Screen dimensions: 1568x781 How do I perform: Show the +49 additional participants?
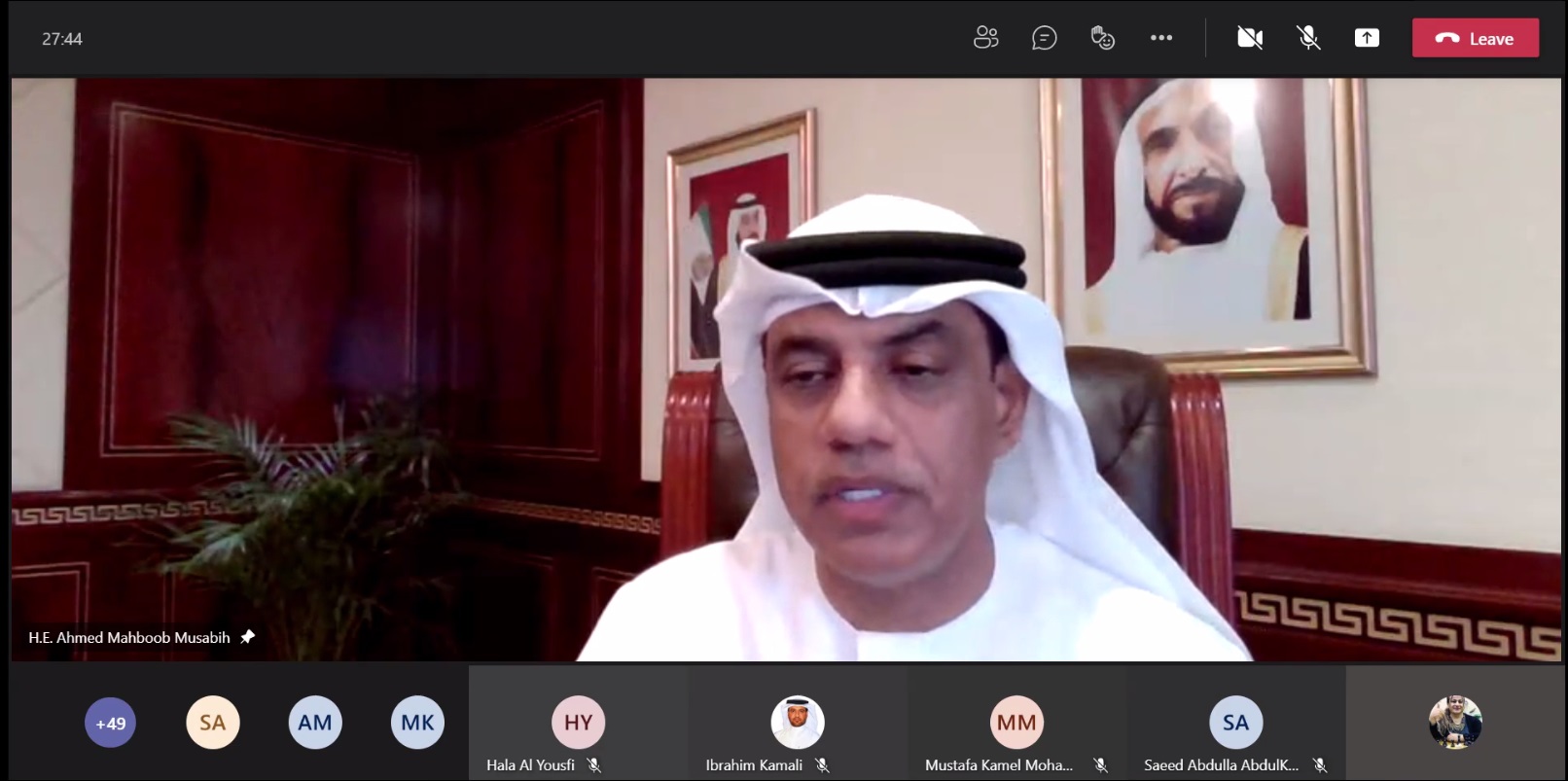[x=110, y=723]
